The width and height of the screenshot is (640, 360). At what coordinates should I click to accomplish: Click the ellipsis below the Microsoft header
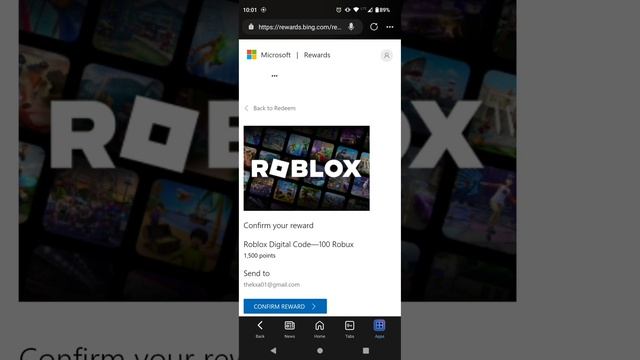(x=274, y=76)
